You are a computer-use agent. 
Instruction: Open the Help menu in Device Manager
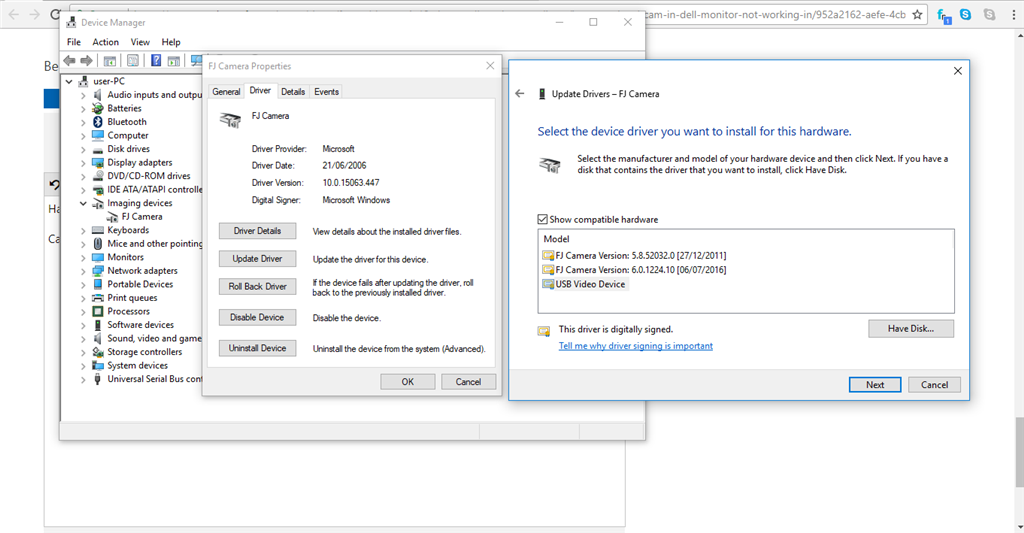171,42
